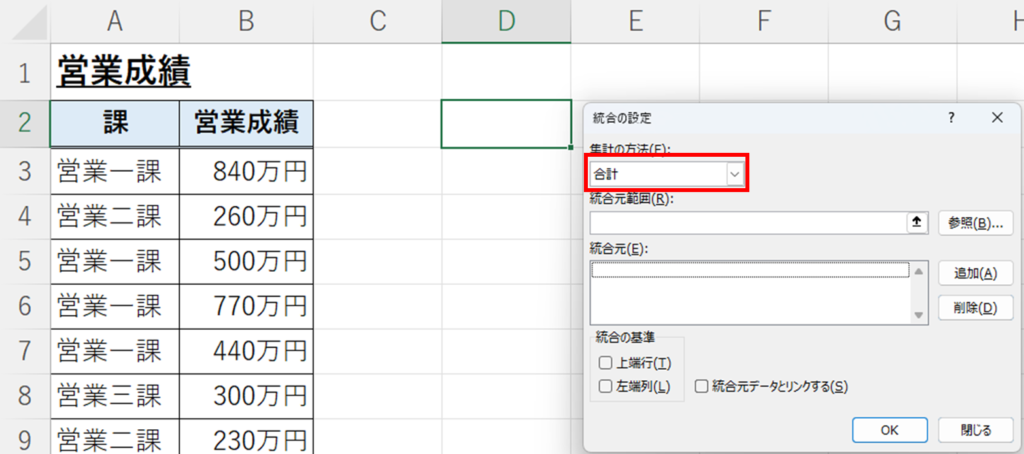Check 統合元データとリンクする option
The width and height of the screenshot is (1024, 454).
tap(701, 386)
